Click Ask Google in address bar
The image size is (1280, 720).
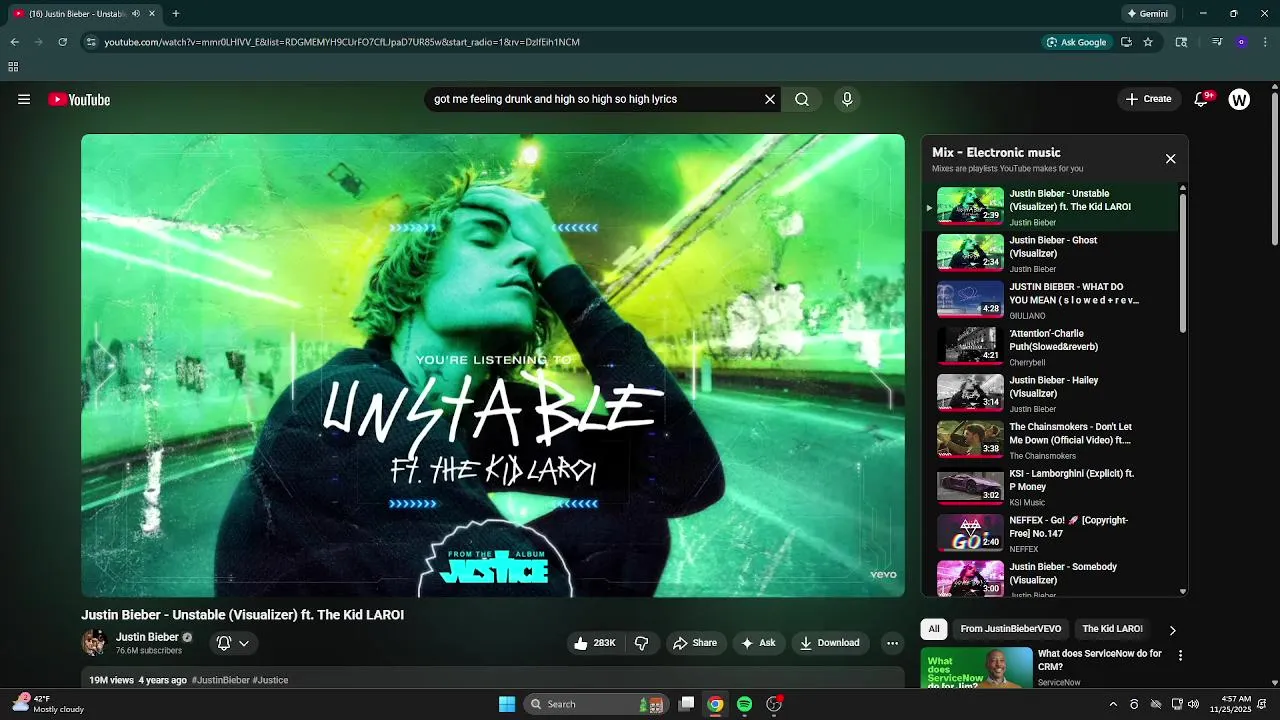coord(1076,42)
